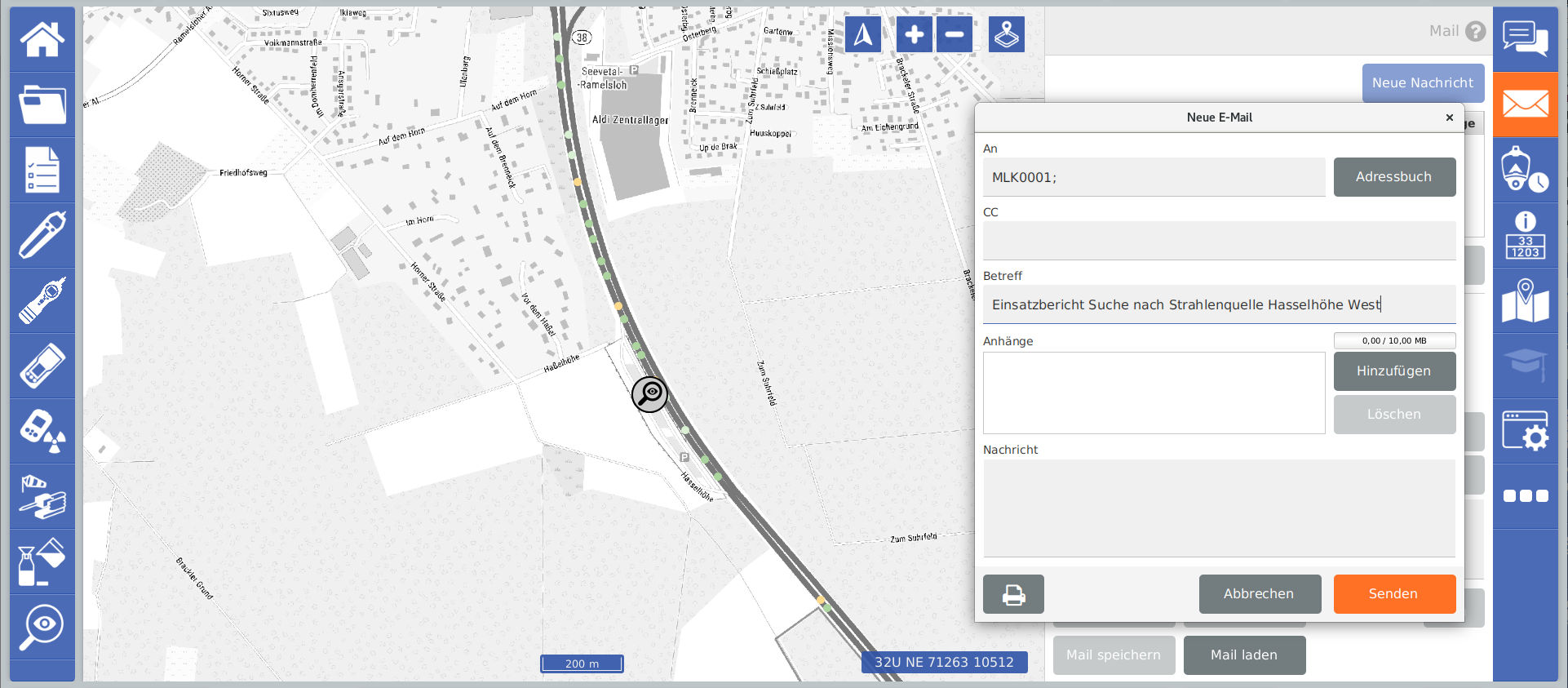Click the An recipient field

pos(1154,177)
